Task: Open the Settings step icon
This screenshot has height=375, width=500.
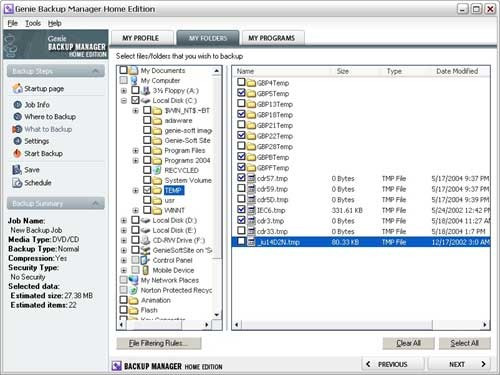Action: 17,141
